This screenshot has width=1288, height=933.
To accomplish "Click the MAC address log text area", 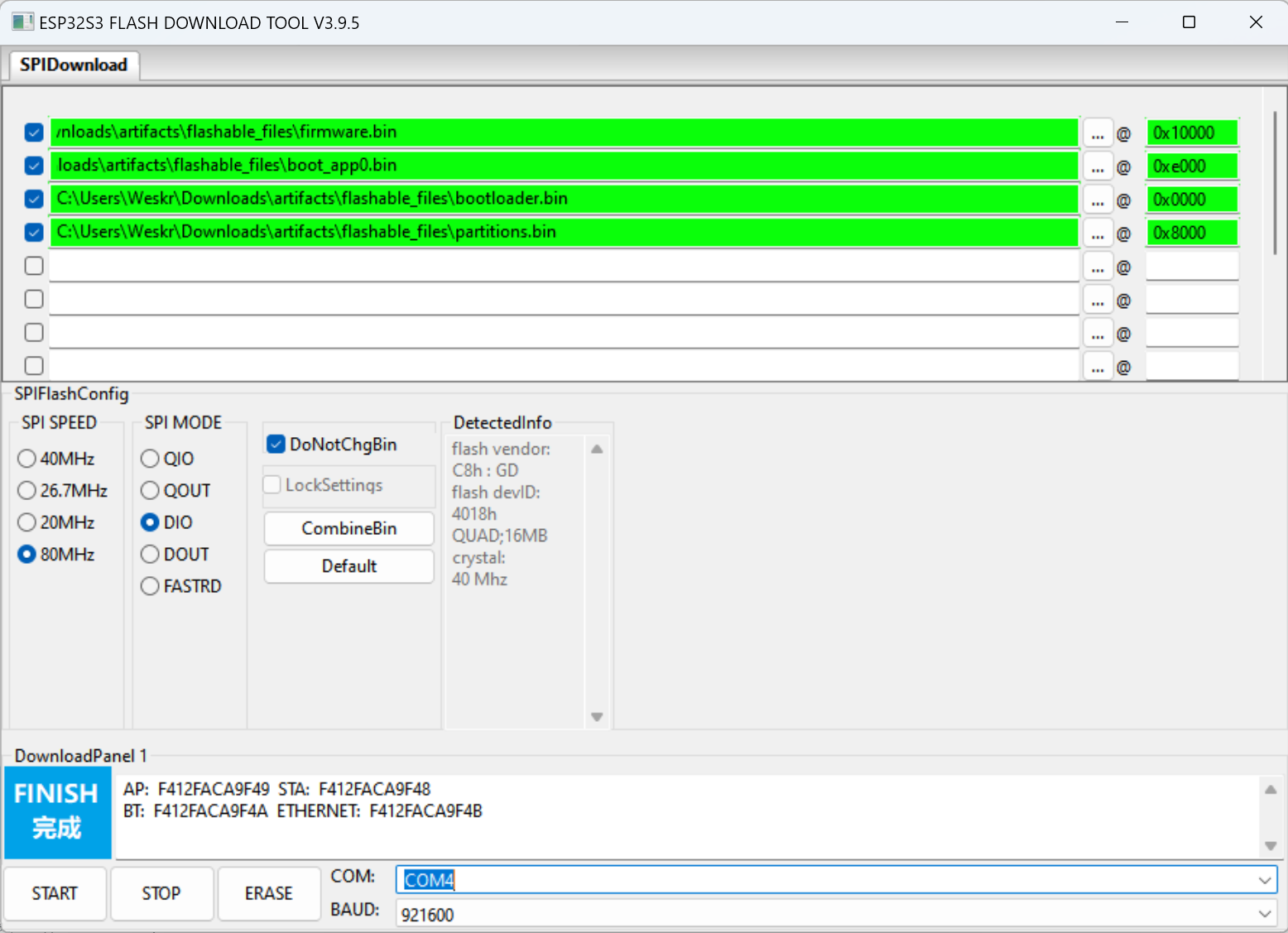I will point(687,816).
